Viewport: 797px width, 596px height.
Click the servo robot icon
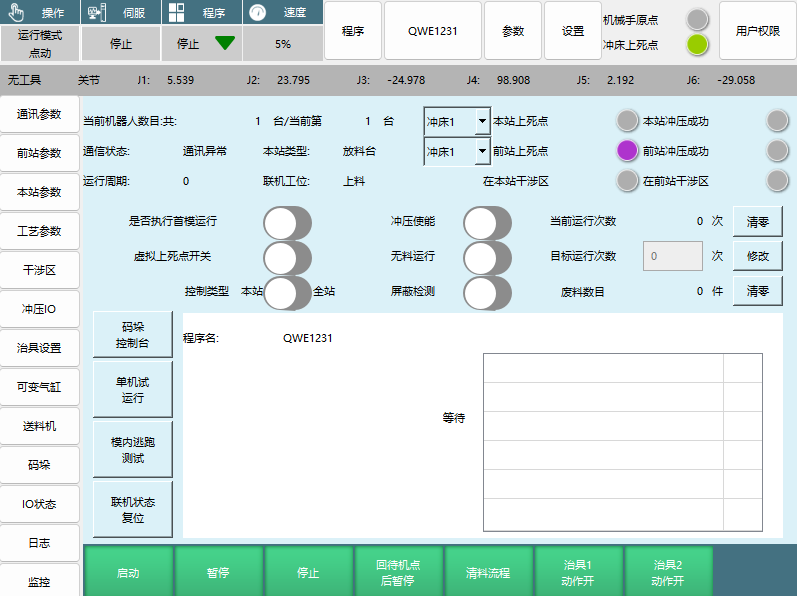[94, 13]
